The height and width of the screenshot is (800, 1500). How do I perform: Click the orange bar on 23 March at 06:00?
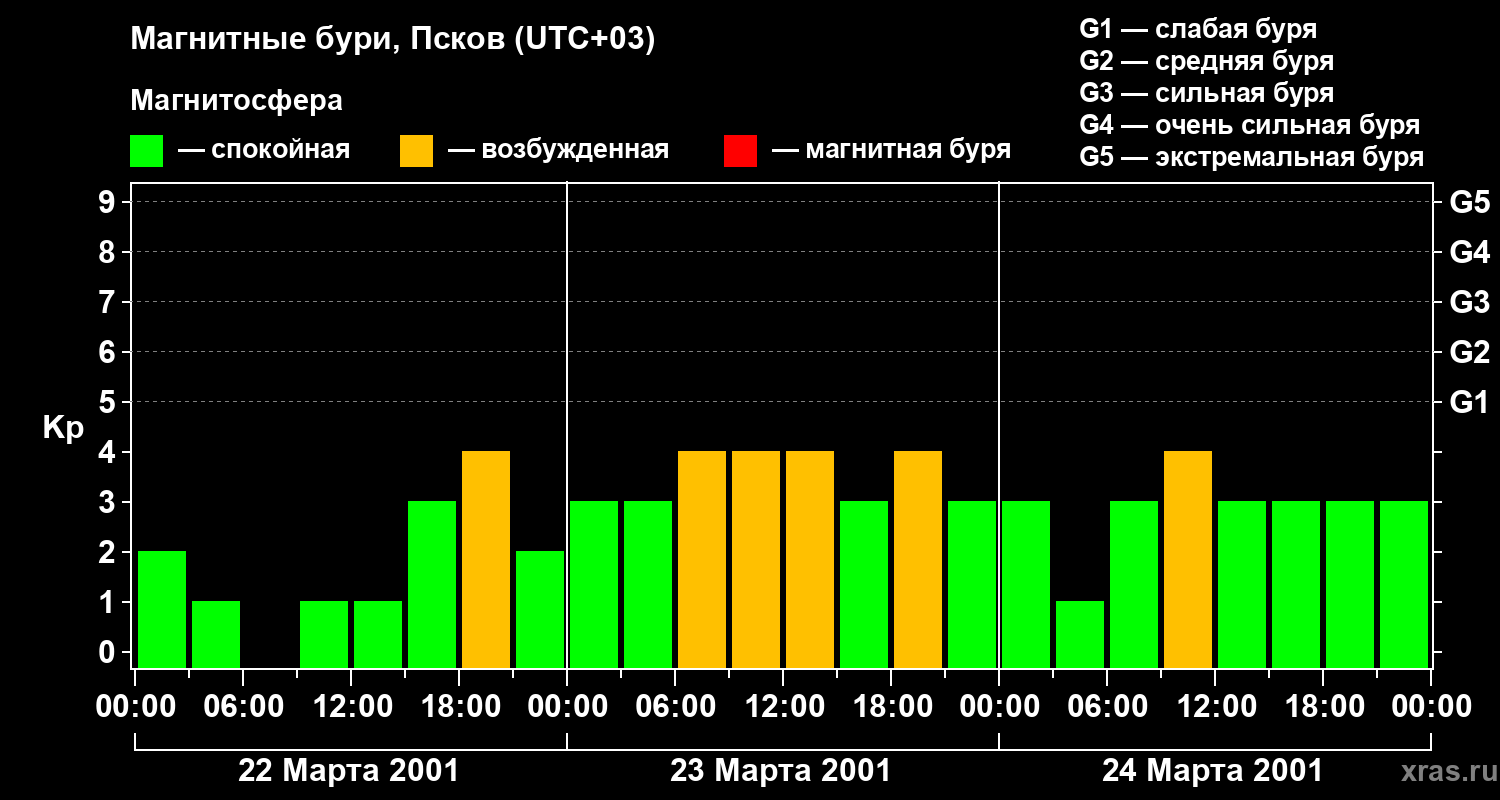(702, 559)
